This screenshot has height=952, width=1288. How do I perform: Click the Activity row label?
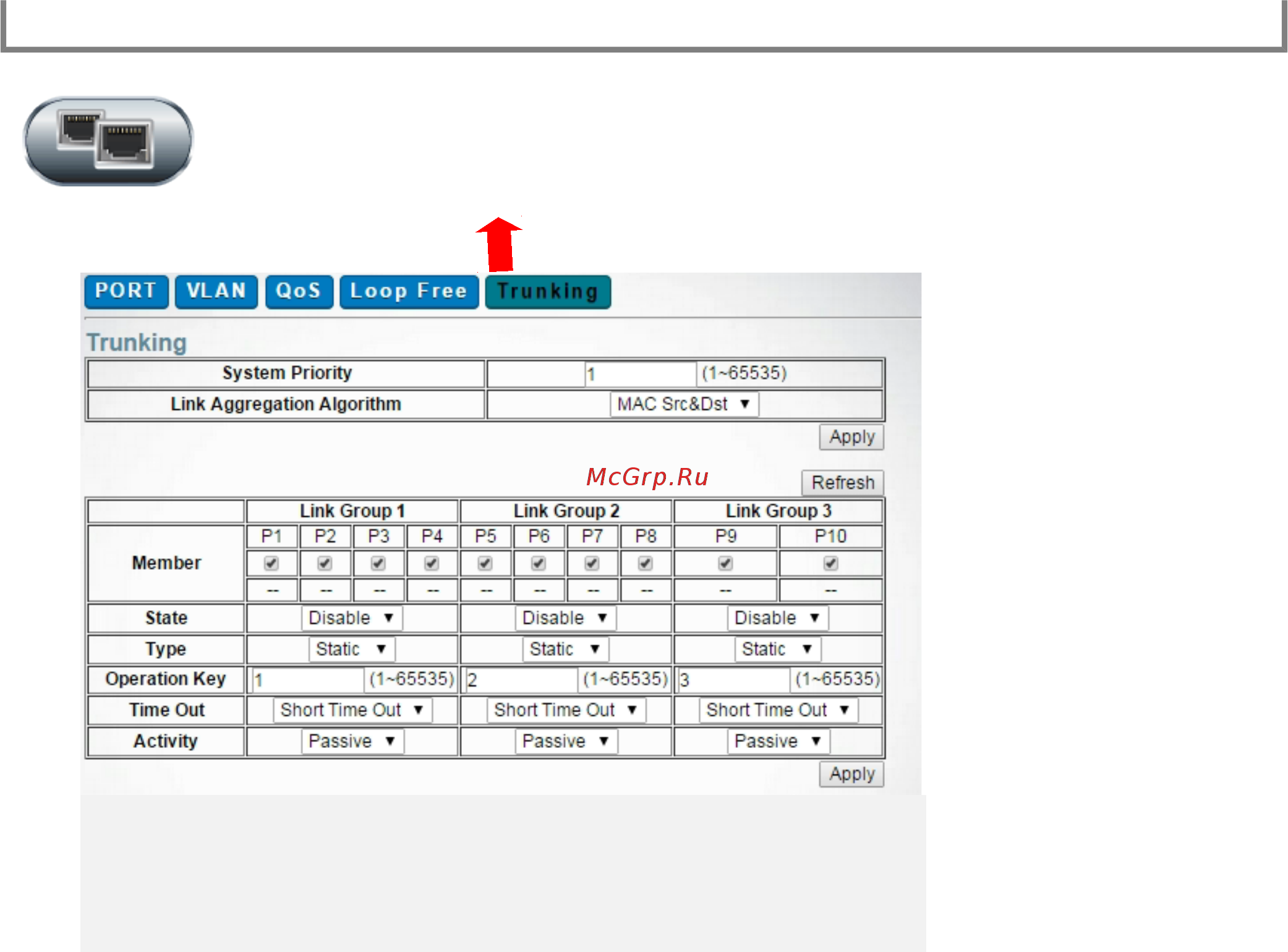166,741
